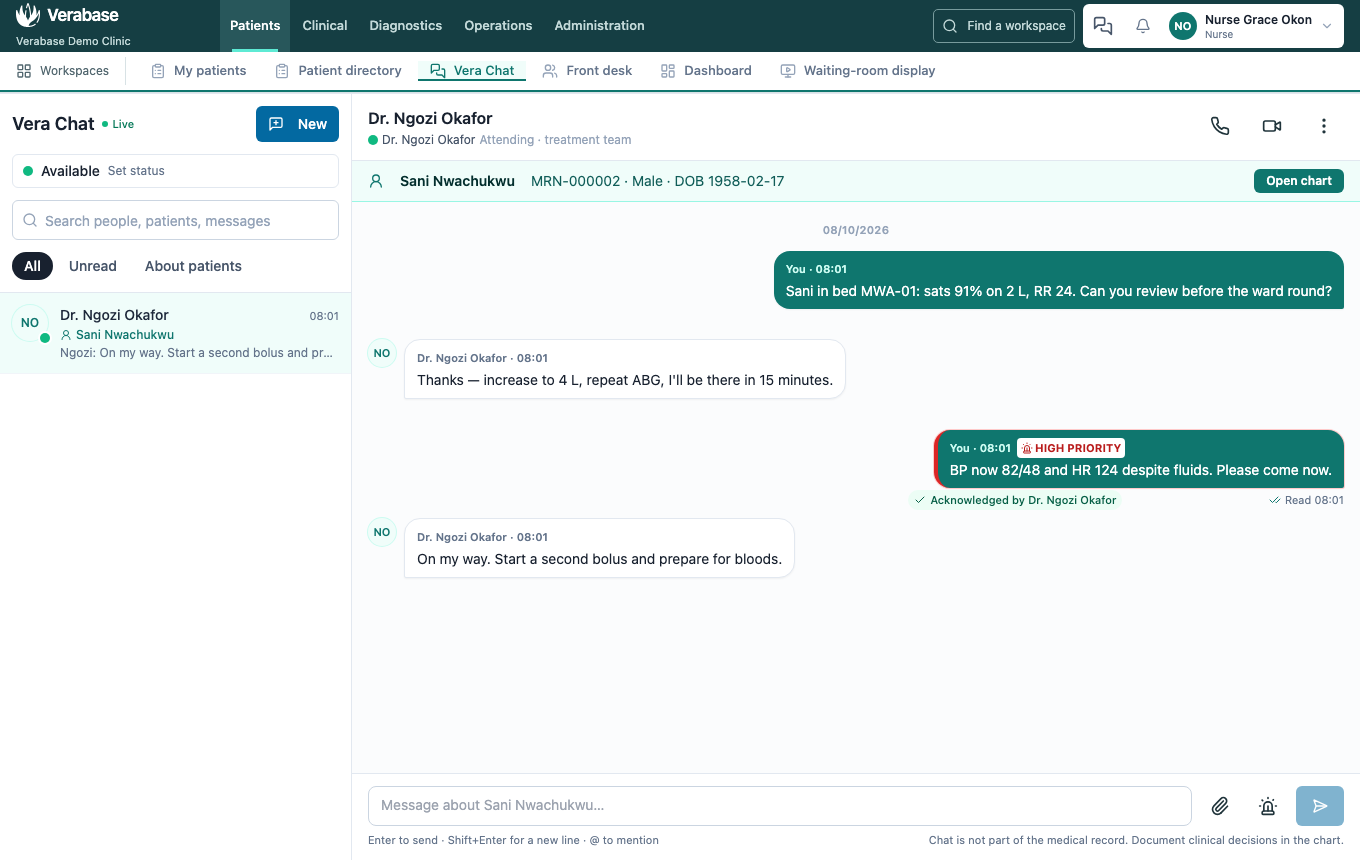
Task: Click the patient person icon beside Sani Nwachukwu banner
Action: (x=377, y=181)
